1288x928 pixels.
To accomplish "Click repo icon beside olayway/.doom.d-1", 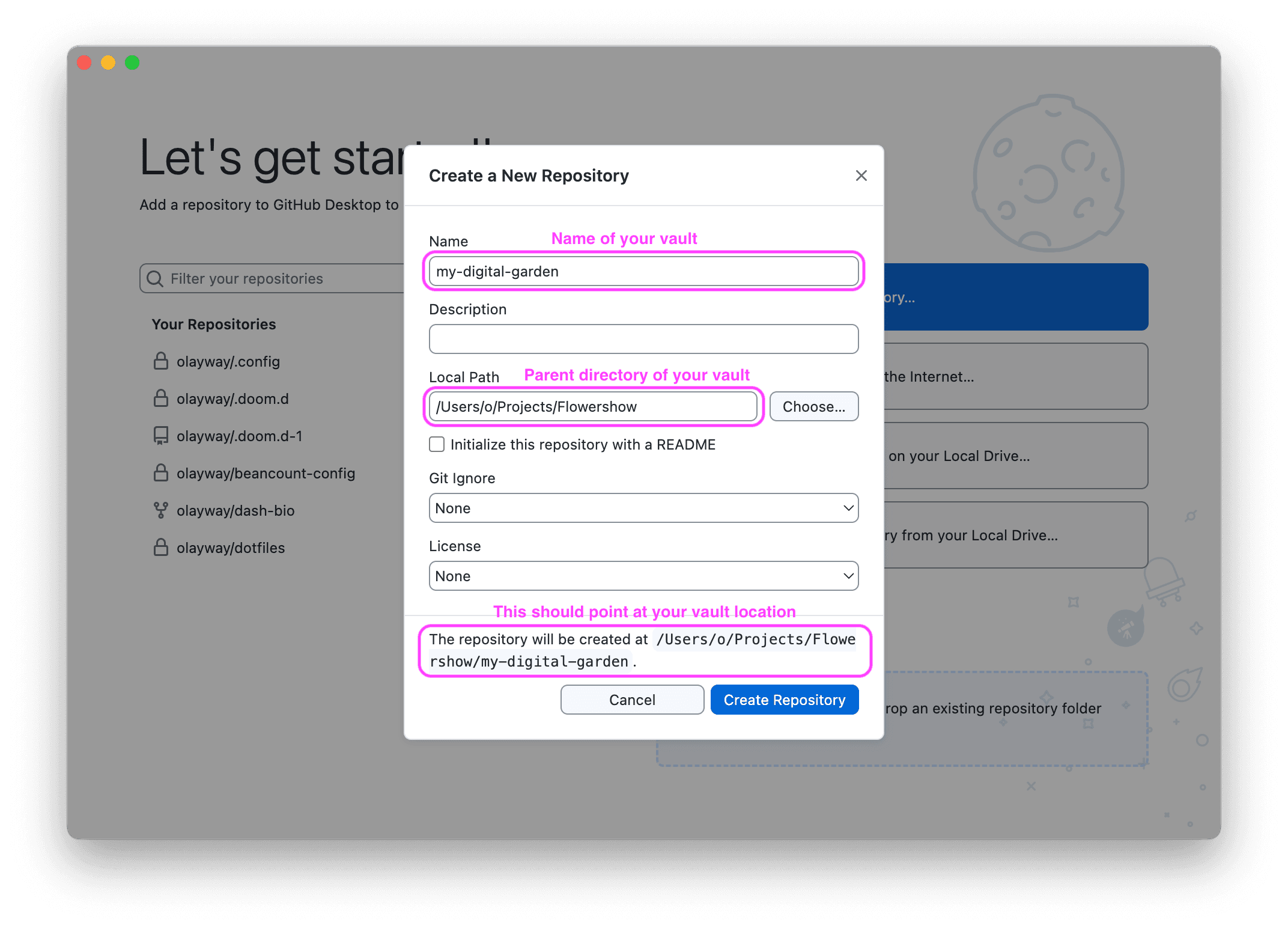I will pos(160,436).
